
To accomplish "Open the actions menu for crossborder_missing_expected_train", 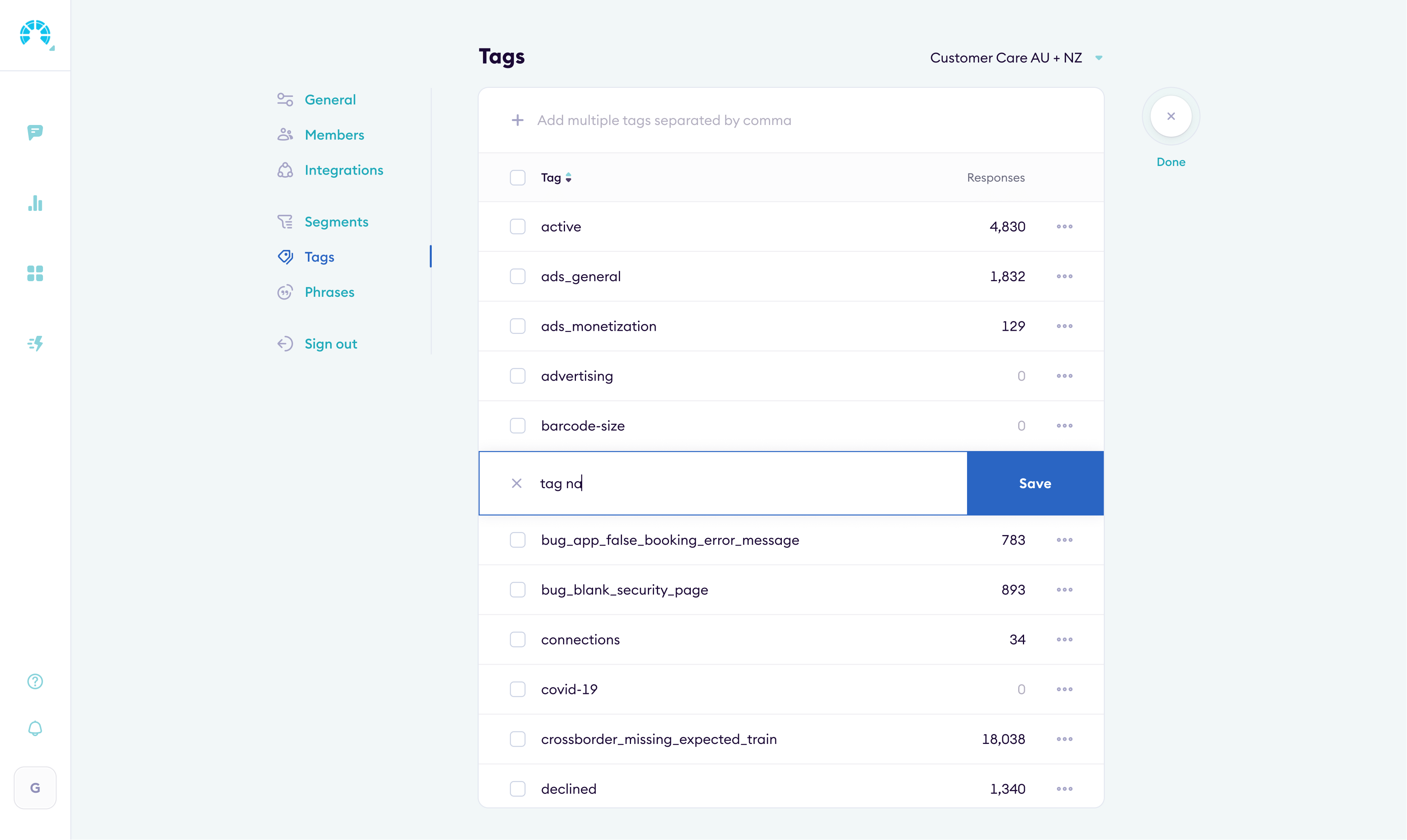I will click(x=1064, y=739).
